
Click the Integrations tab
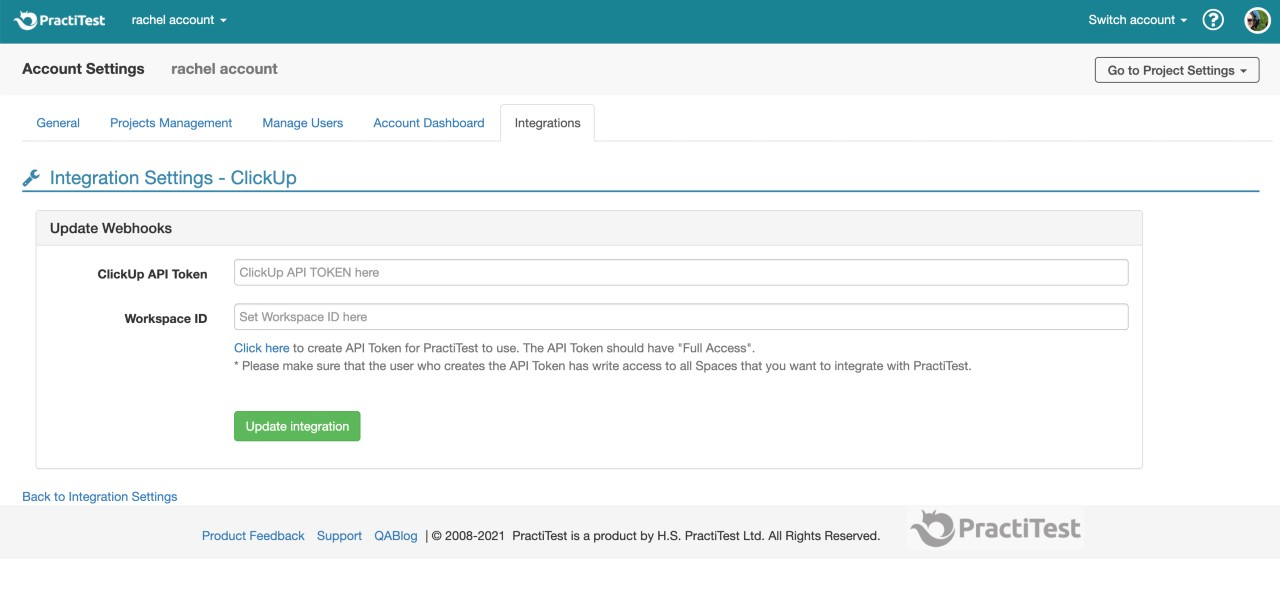(547, 123)
